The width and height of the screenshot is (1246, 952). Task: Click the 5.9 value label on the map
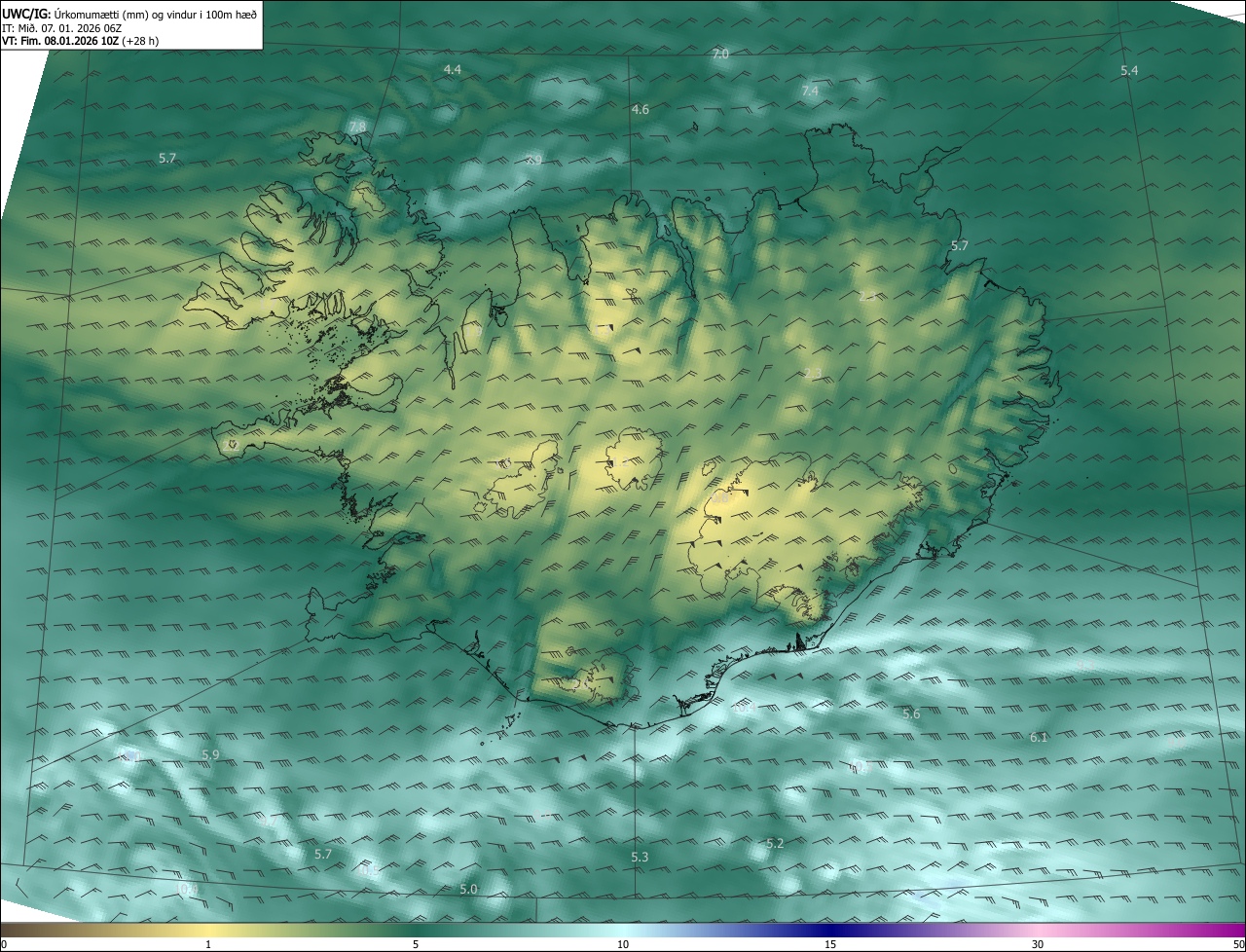point(210,755)
